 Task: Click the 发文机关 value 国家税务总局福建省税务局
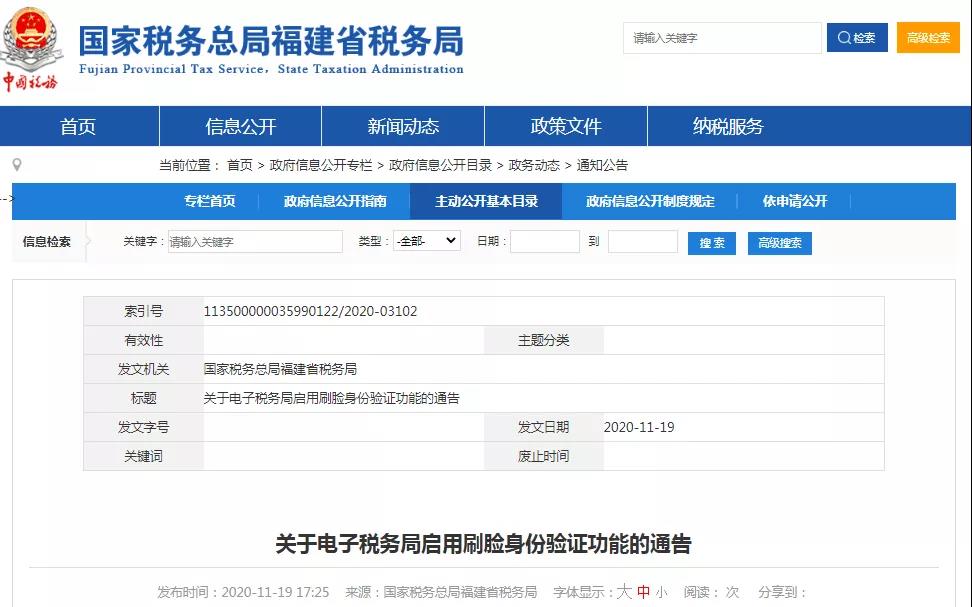(x=280, y=369)
